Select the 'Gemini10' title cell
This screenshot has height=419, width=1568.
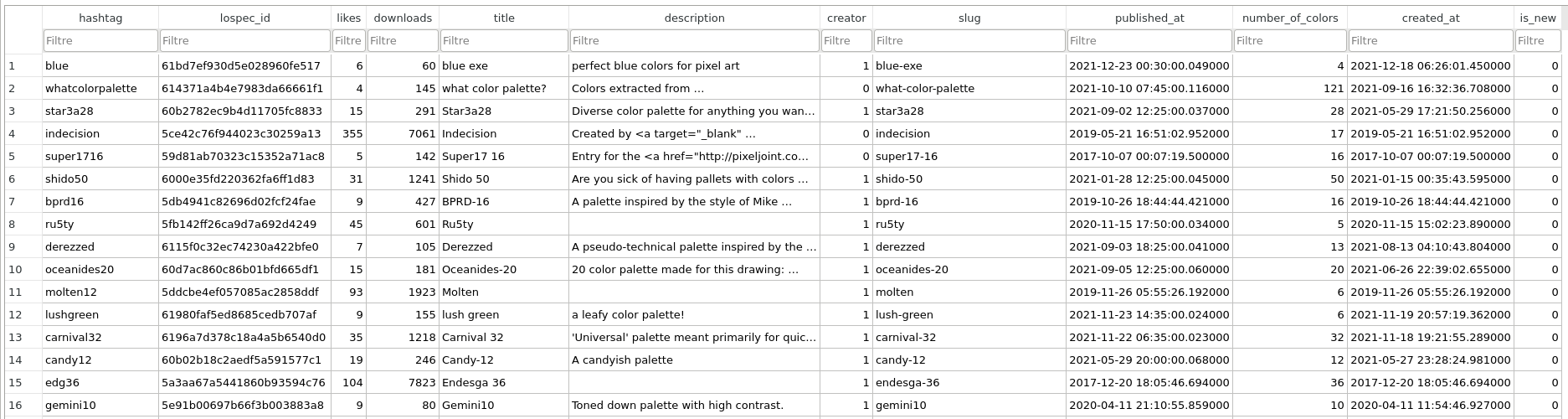coord(504,405)
